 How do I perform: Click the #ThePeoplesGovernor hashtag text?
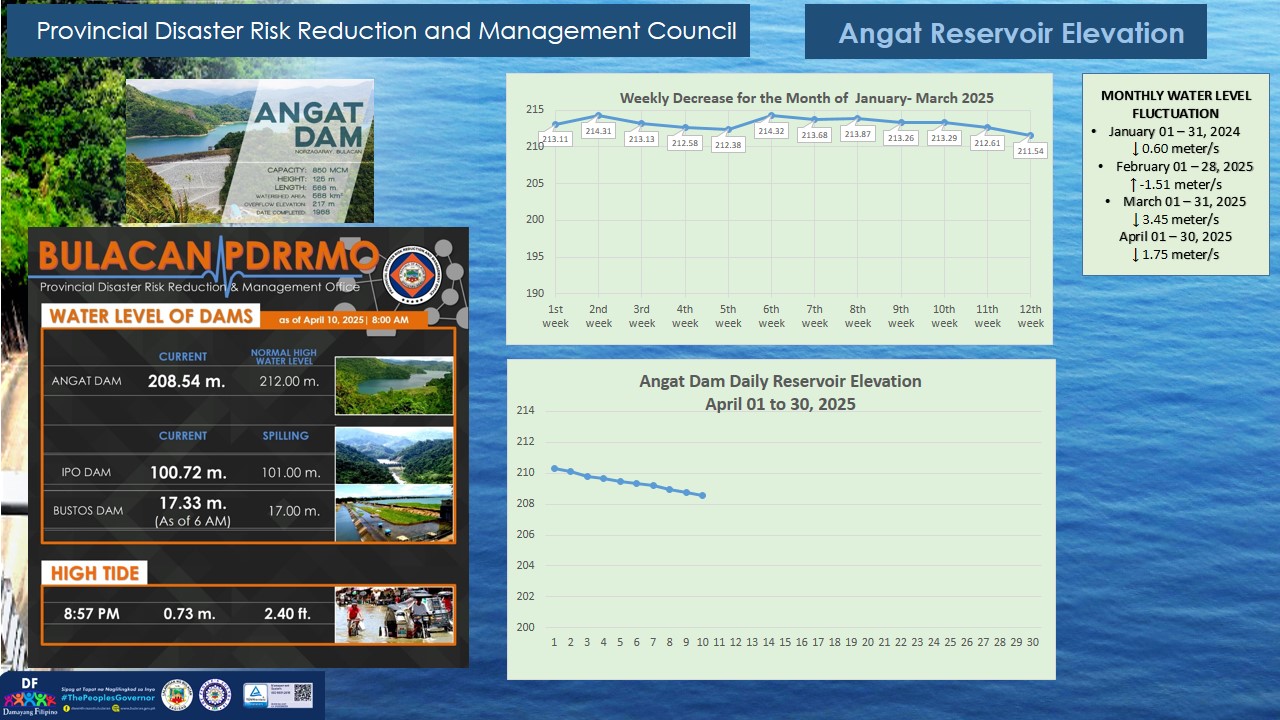click(108, 696)
